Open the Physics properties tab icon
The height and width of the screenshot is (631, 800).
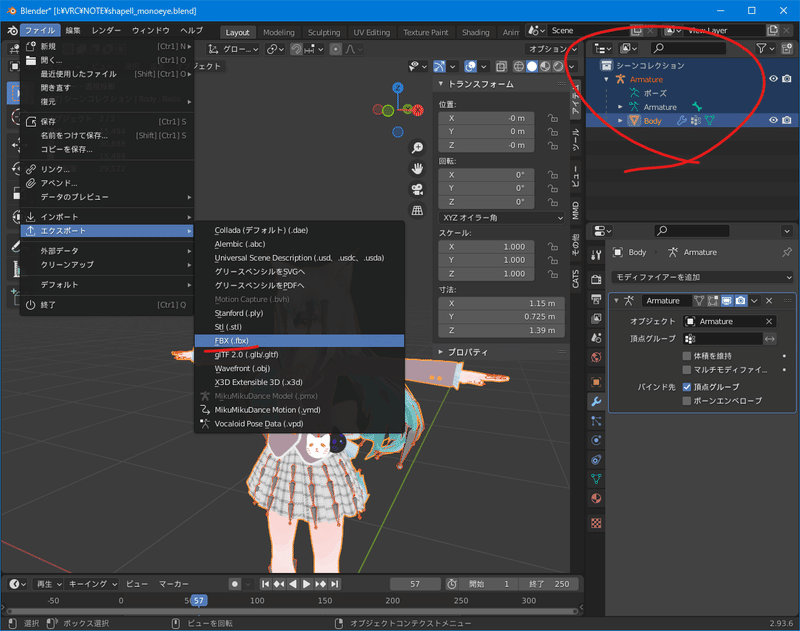(x=596, y=440)
